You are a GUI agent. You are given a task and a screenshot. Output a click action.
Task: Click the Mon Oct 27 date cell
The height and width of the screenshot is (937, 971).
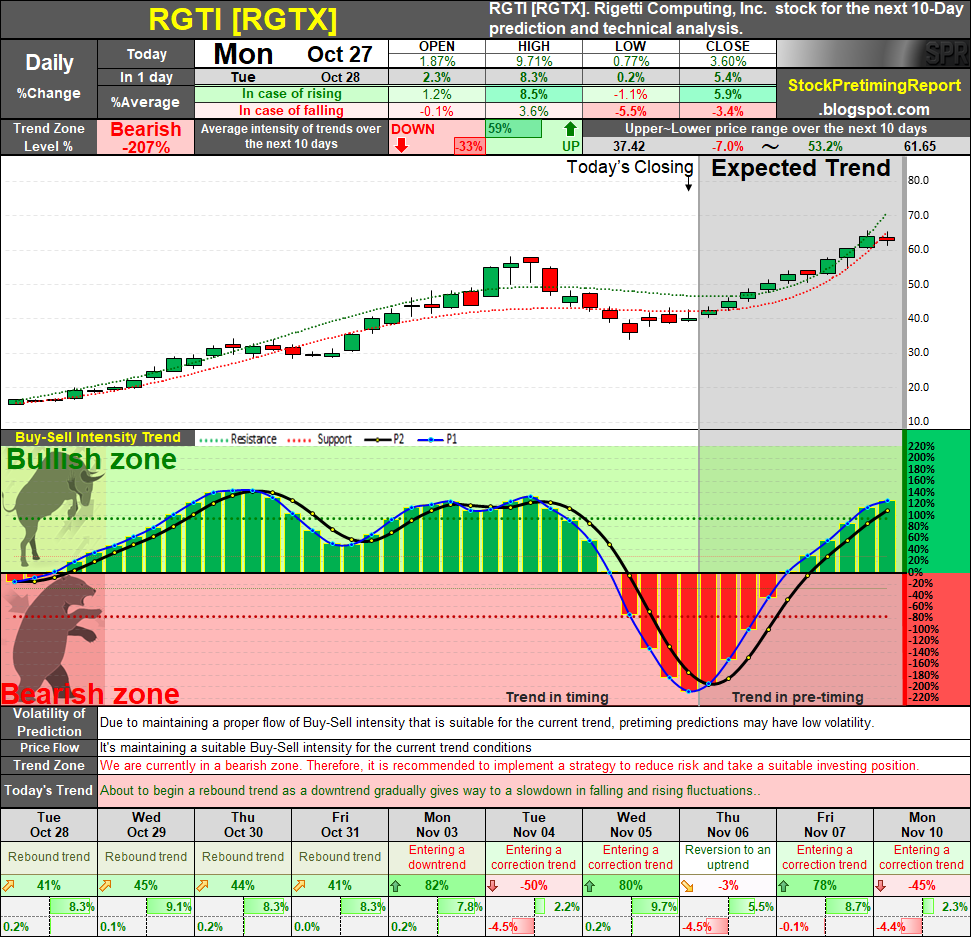292,54
